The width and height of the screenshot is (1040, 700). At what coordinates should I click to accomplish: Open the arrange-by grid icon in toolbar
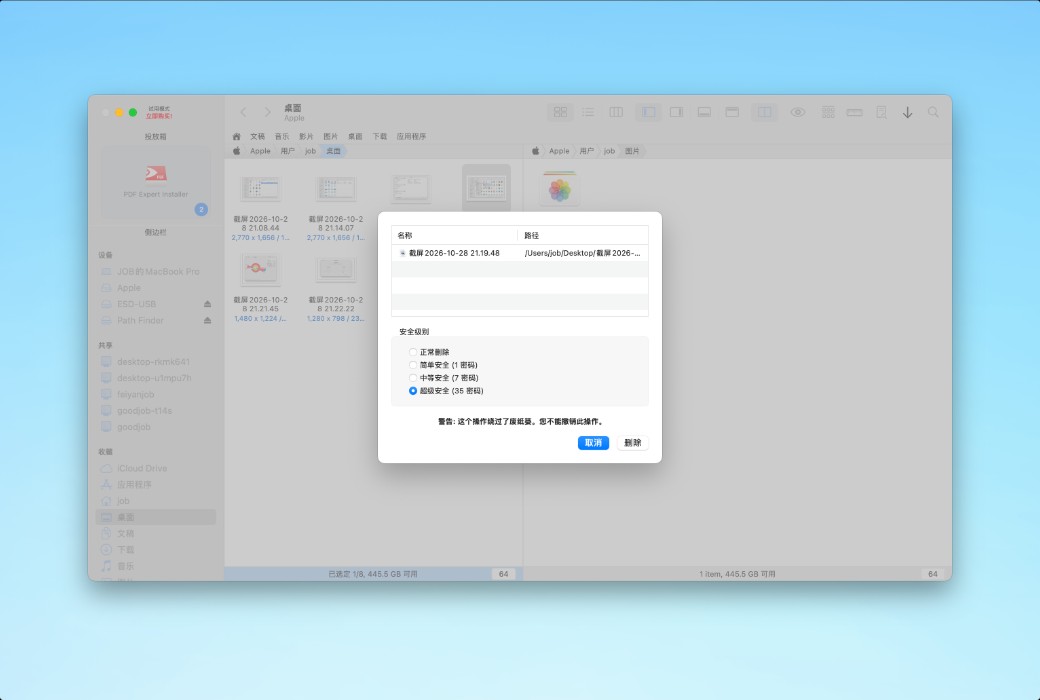[828, 112]
